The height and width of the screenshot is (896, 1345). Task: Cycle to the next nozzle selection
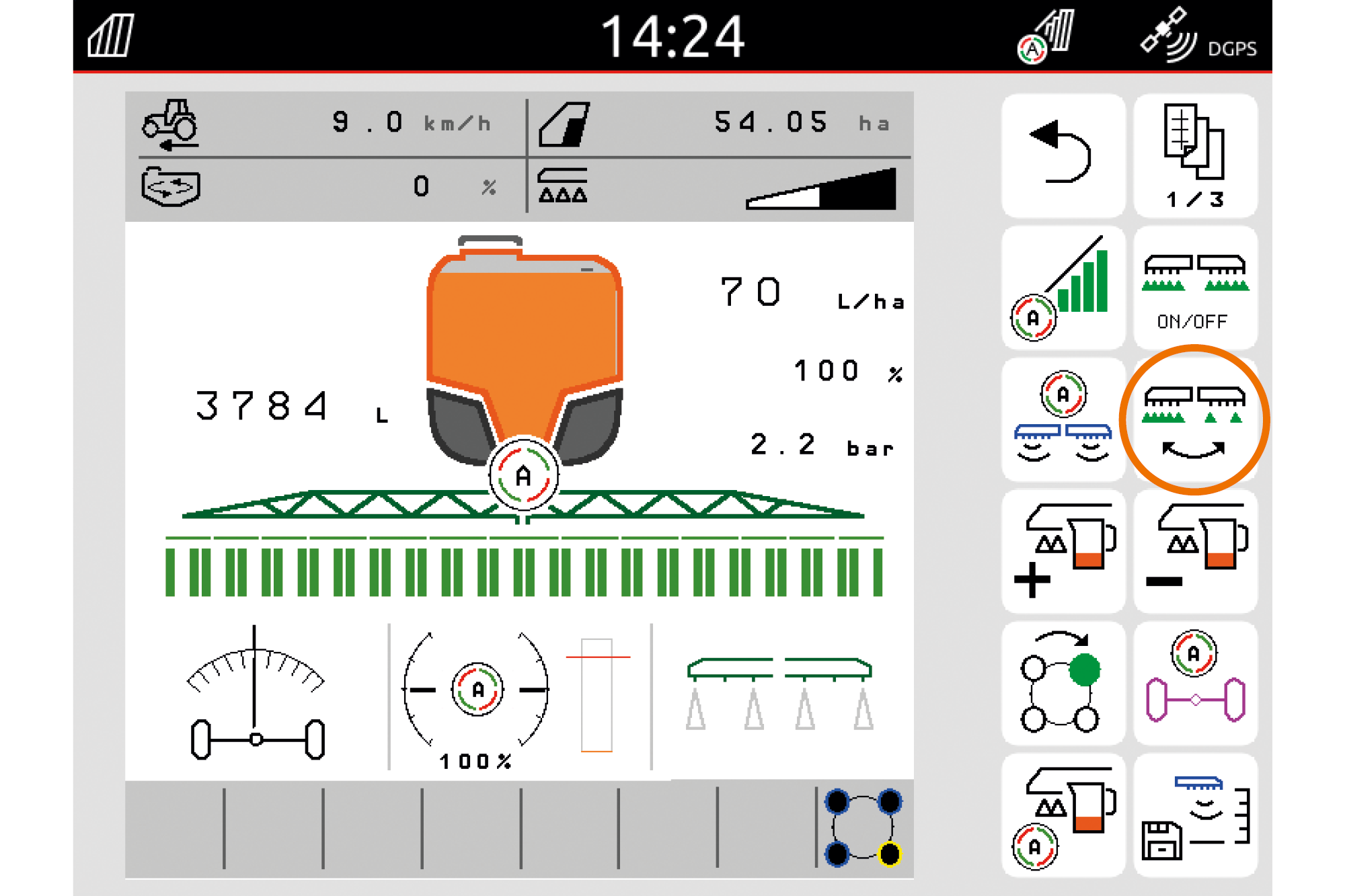tap(1063, 683)
